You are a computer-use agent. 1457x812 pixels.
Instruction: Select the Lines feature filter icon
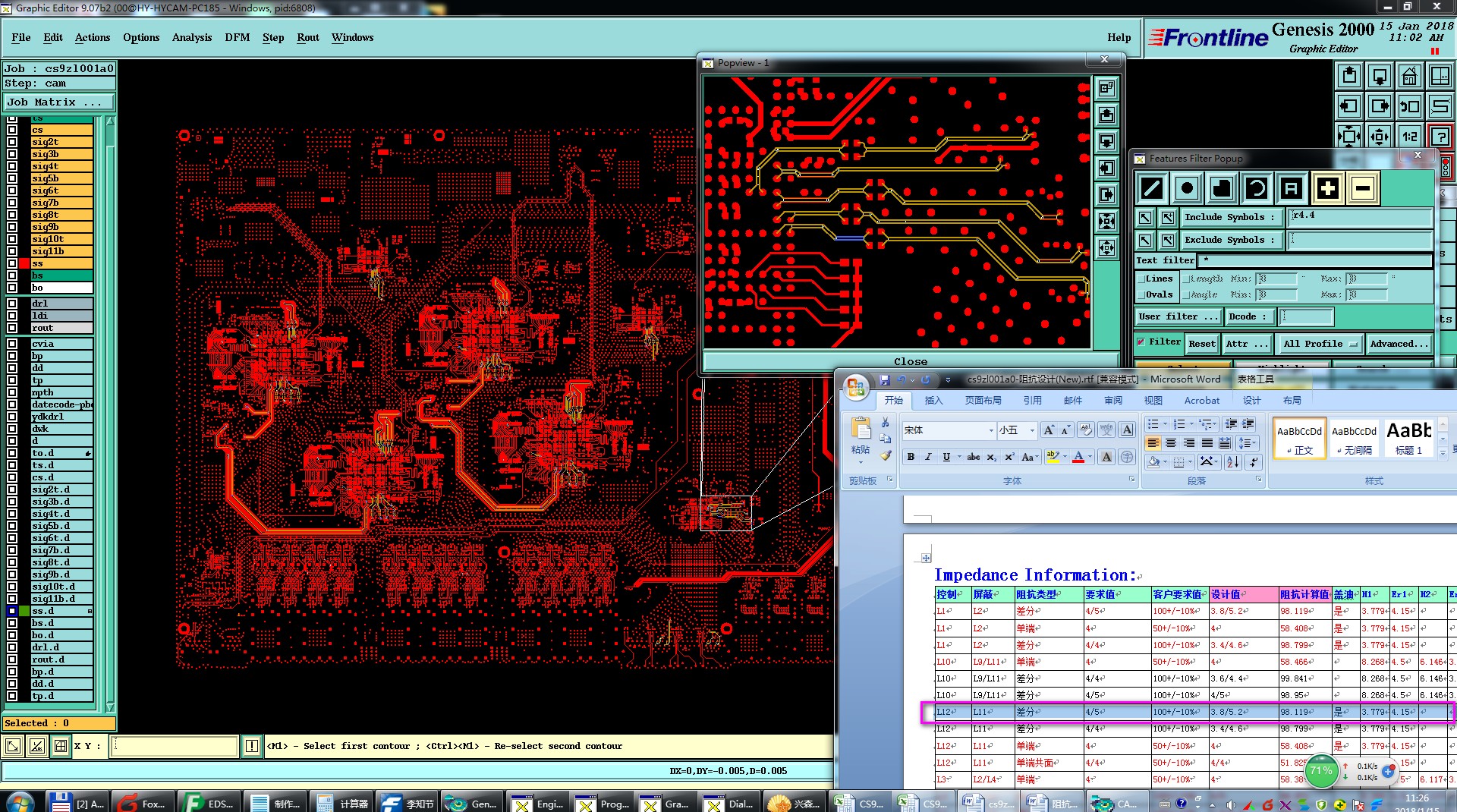[x=1151, y=188]
